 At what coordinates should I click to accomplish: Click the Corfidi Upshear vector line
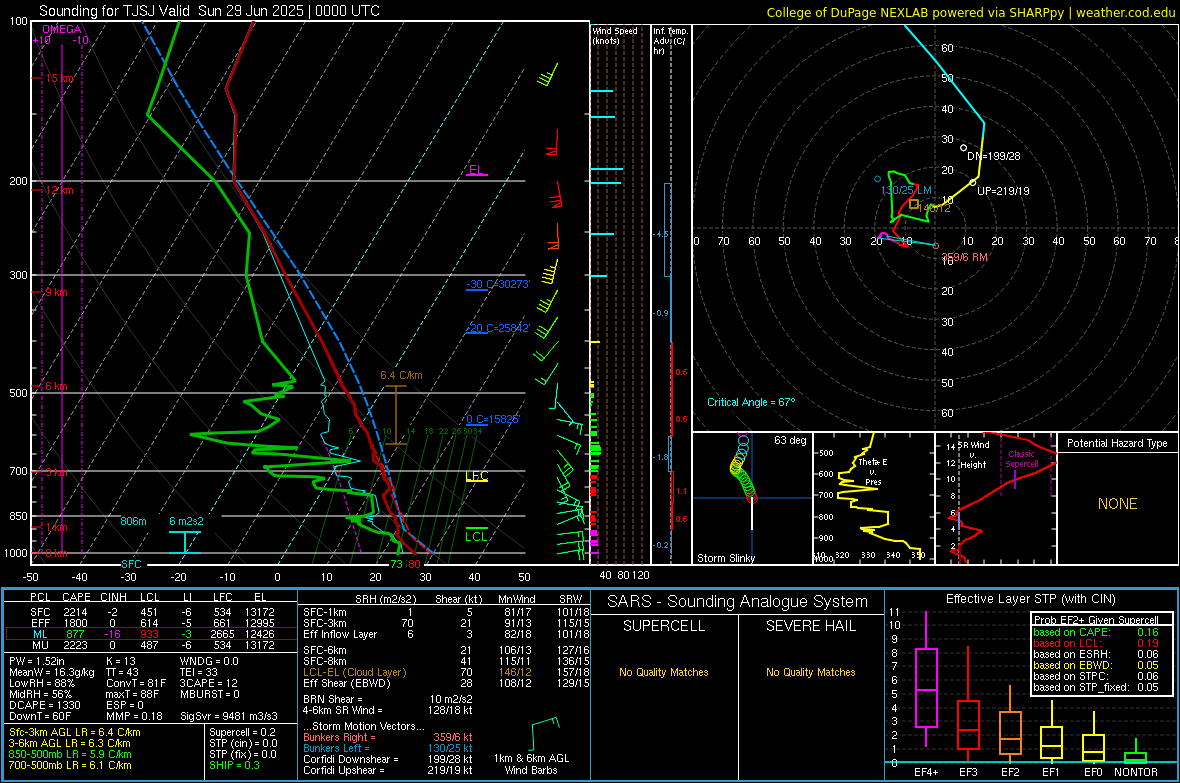(x=388, y=770)
